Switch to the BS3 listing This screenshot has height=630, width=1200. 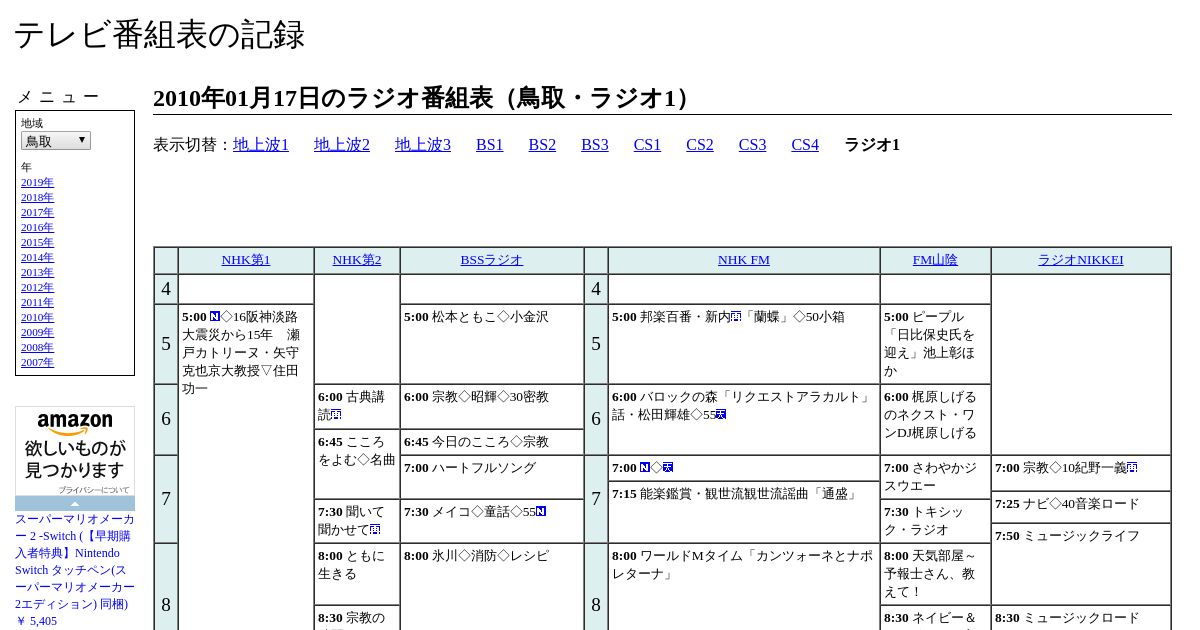(x=595, y=145)
